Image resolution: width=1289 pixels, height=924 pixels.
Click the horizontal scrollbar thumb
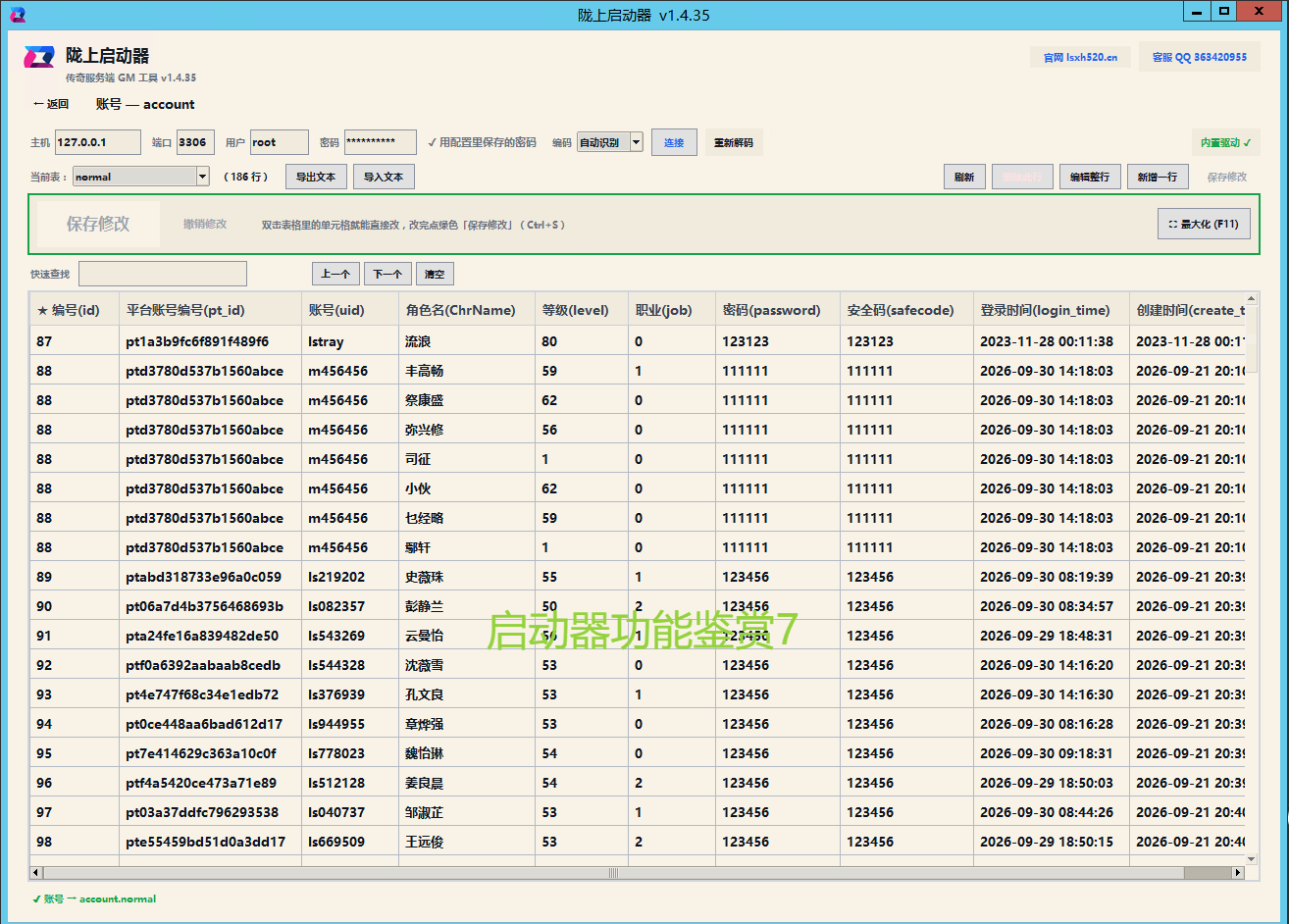(x=615, y=872)
